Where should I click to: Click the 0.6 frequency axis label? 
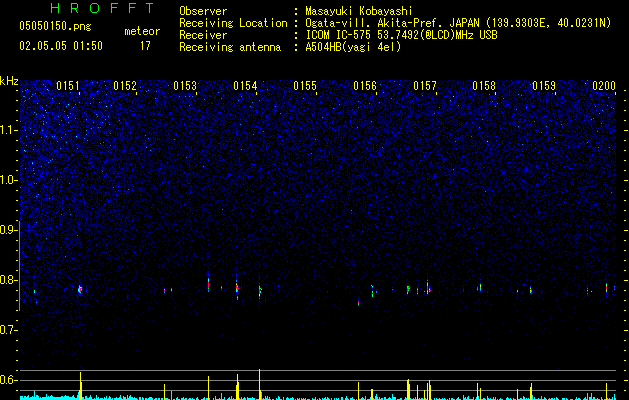8,380
